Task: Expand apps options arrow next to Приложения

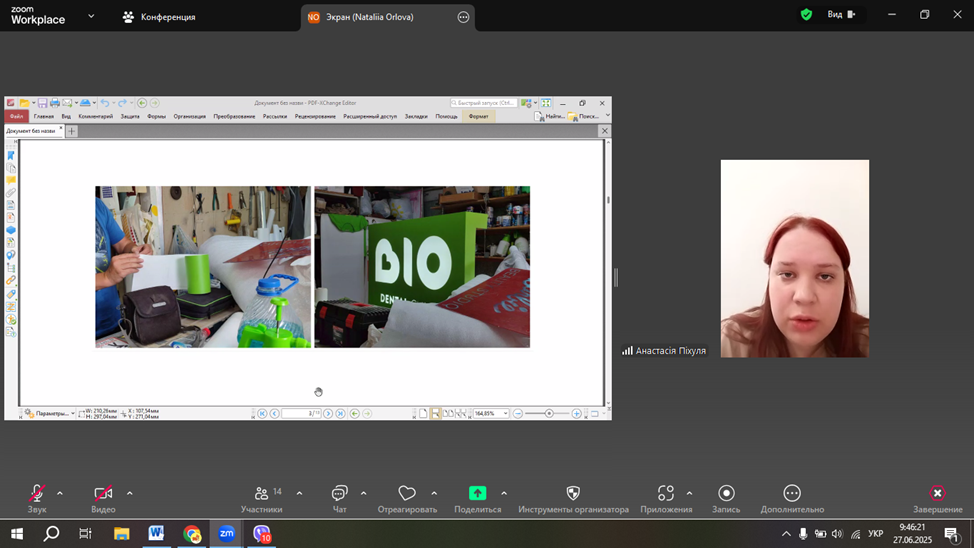Action: click(690, 493)
